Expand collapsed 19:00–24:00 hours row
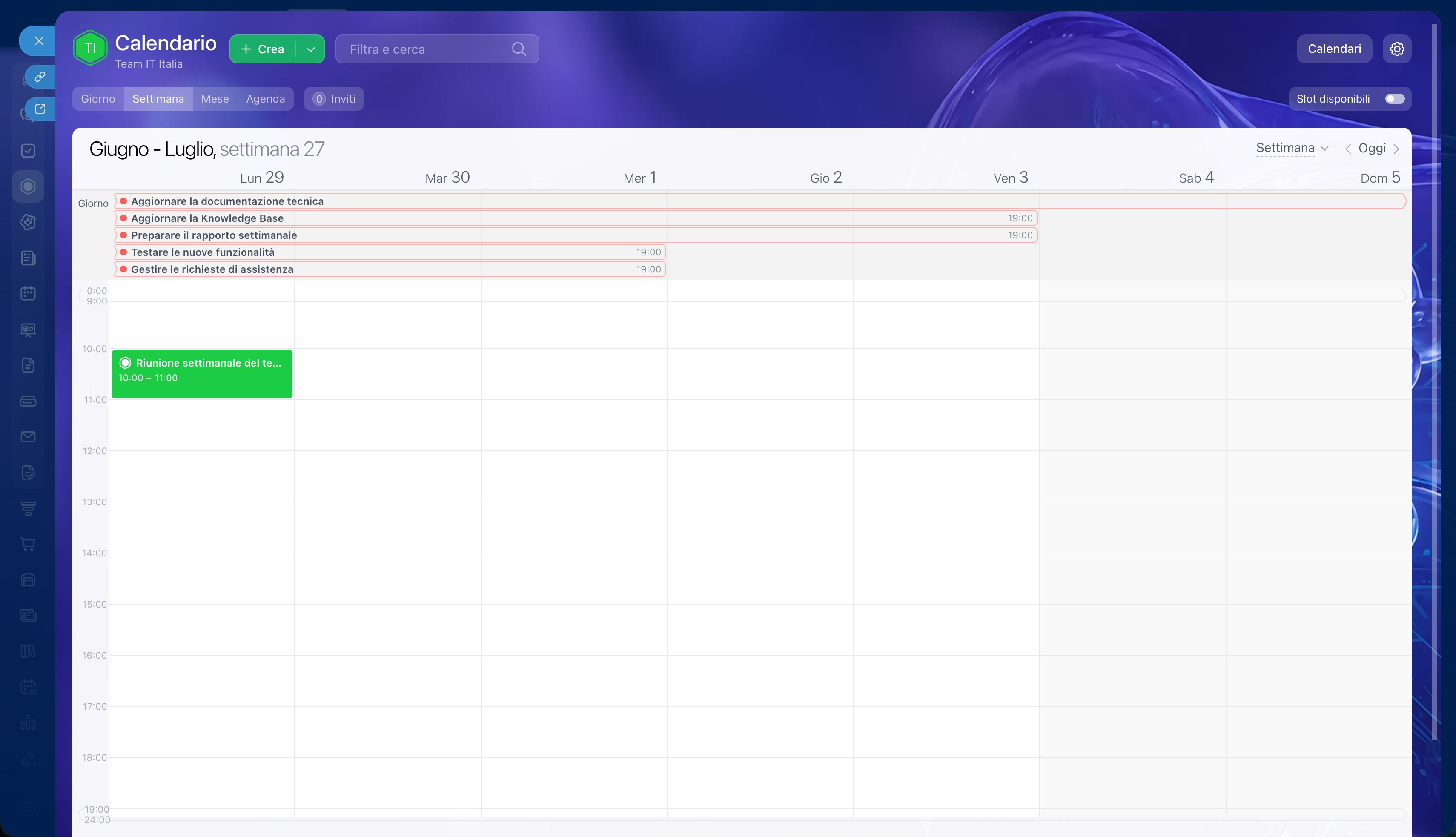 tap(742, 814)
